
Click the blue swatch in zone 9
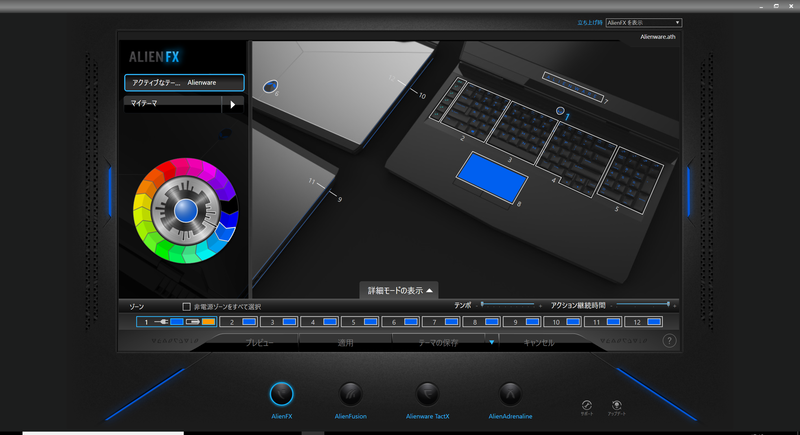pos(532,322)
